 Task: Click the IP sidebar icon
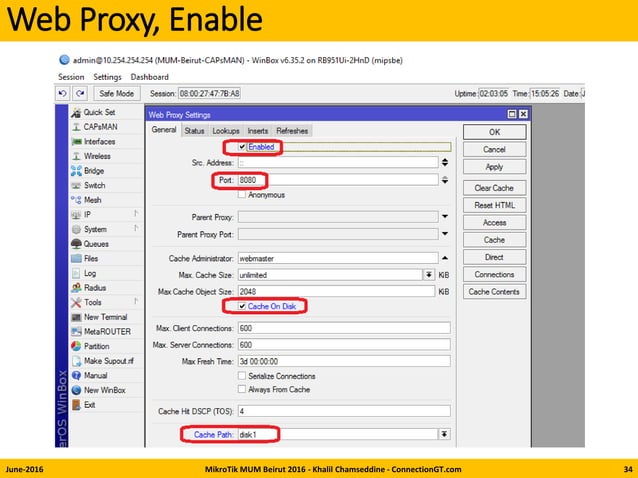(76, 214)
